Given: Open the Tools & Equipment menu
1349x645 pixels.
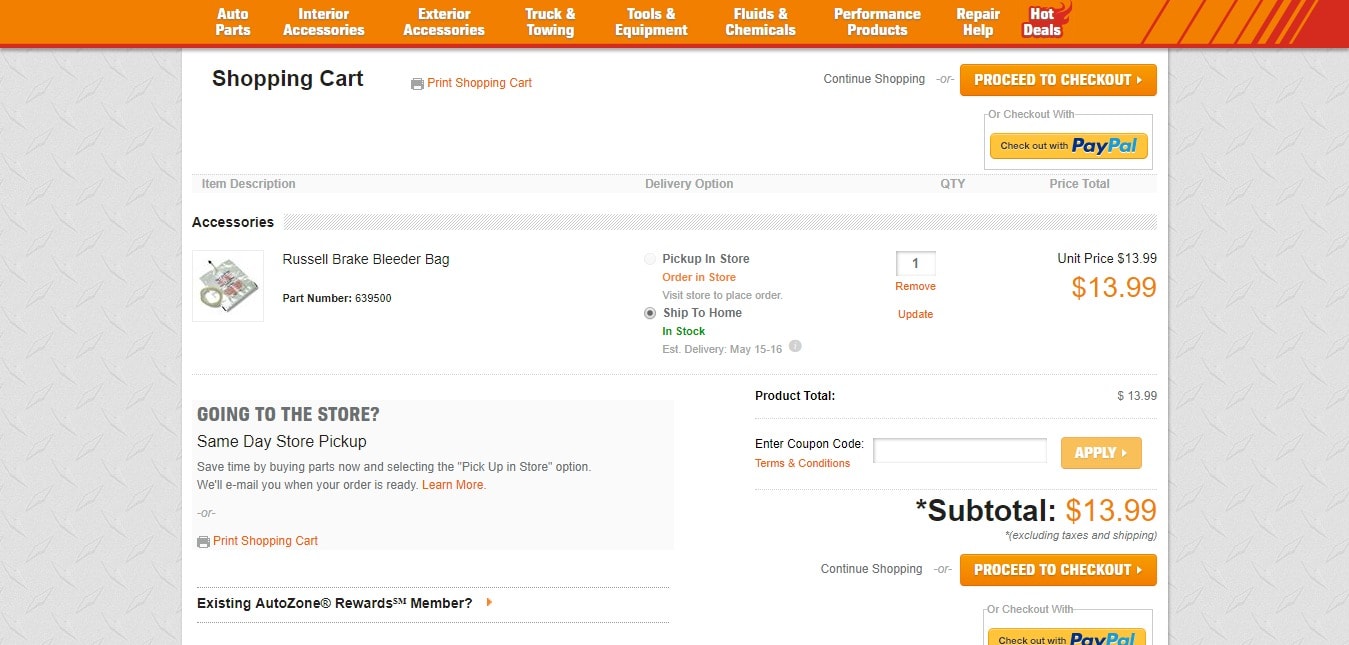Looking at the screenshot, I should 651,22.
